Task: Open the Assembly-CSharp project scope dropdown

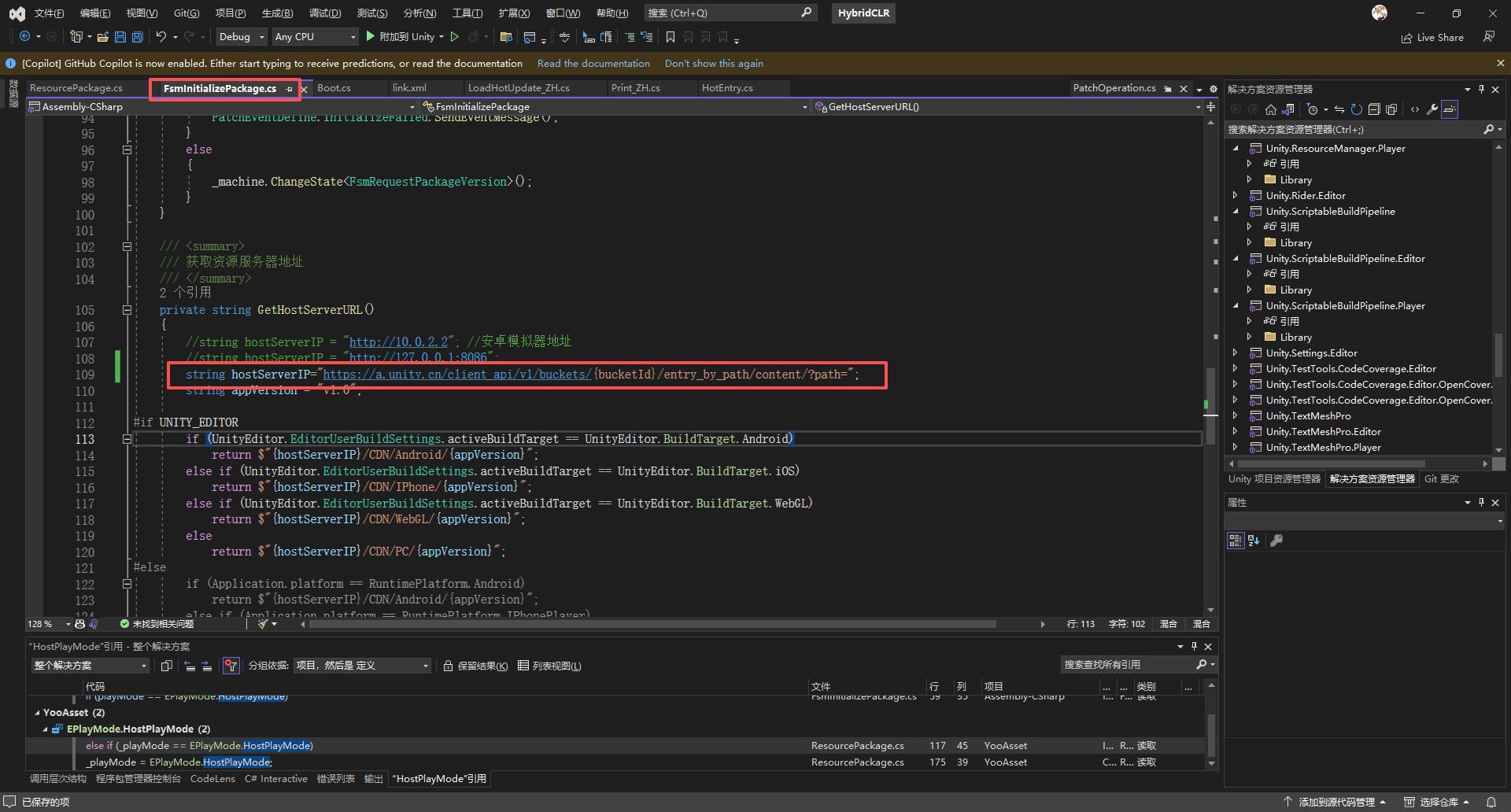Action: [x=222, y=106]
